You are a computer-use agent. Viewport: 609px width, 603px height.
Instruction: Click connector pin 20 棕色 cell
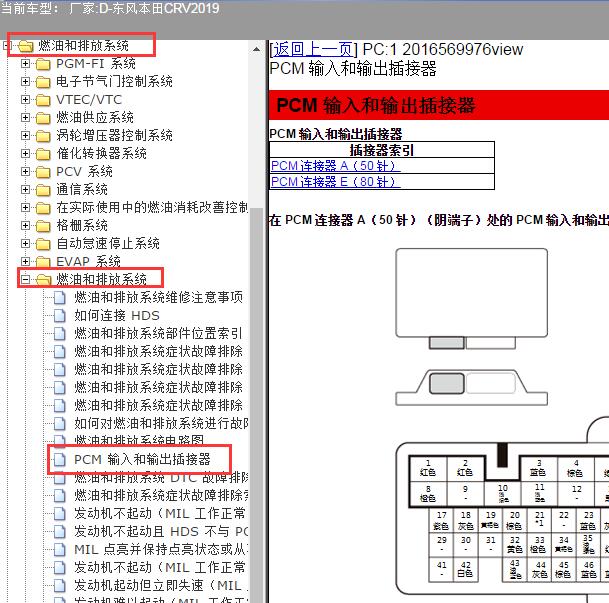[514, 521]
